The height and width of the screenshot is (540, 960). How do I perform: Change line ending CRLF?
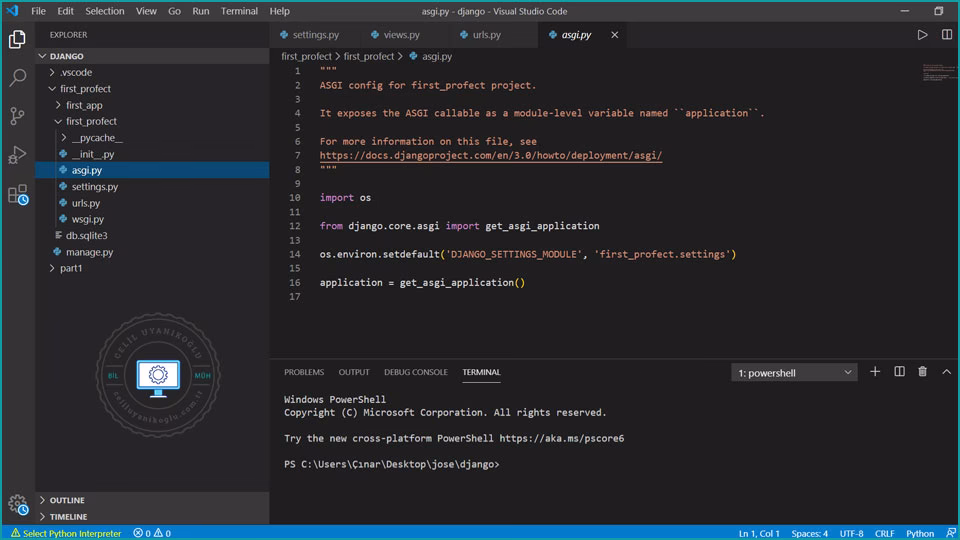(884, 533)
